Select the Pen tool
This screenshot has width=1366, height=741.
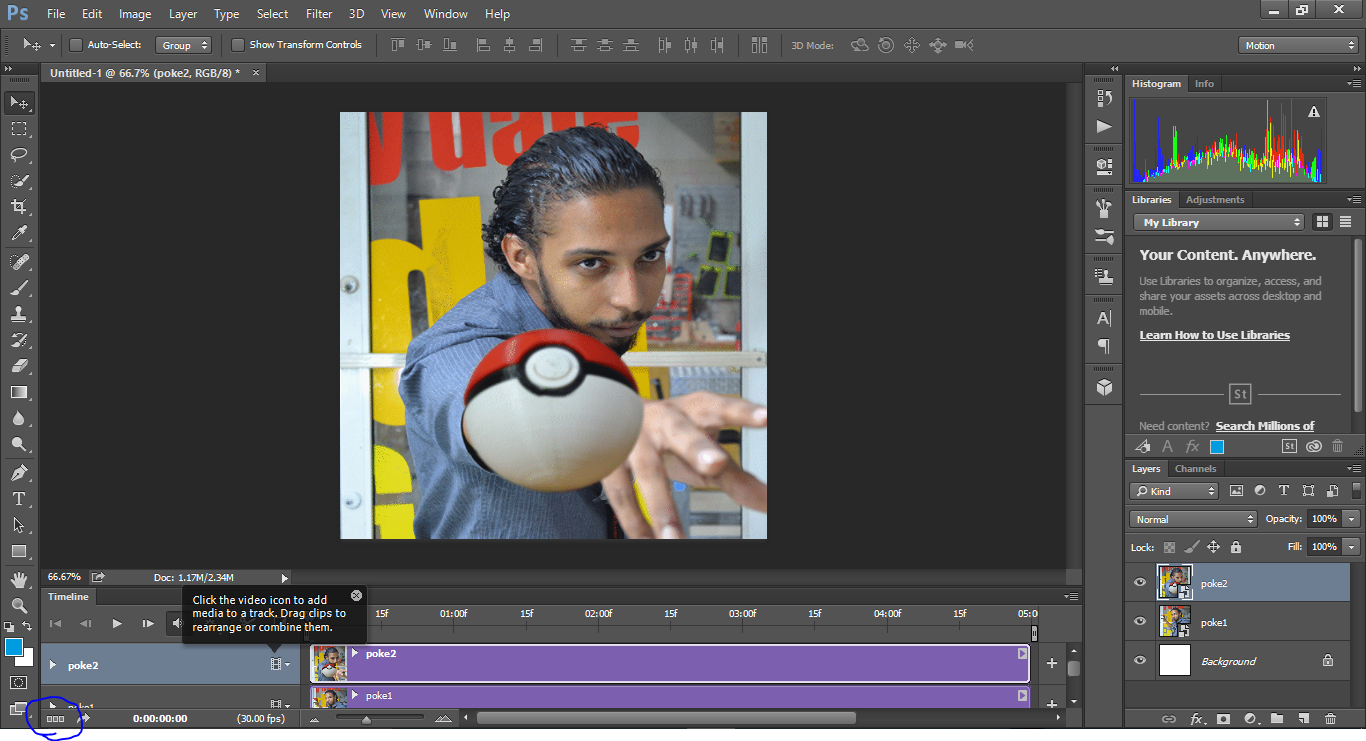tap(19, 472)
